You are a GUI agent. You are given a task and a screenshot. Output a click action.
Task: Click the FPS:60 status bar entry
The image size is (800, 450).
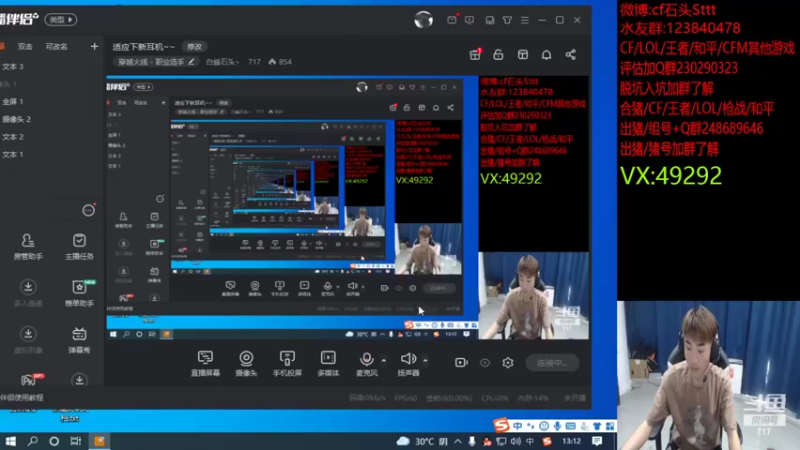406,398
